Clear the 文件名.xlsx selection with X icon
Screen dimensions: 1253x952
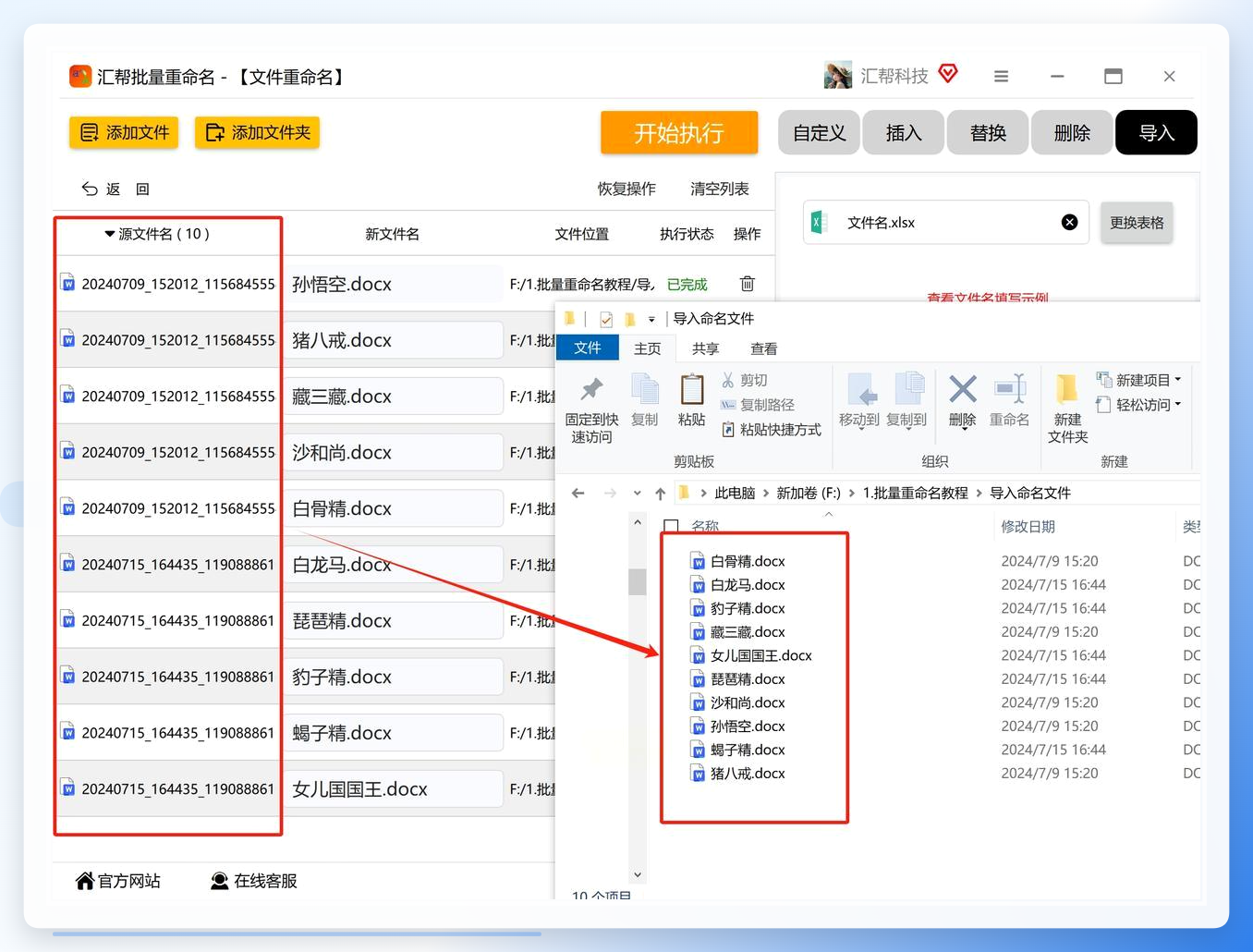point(1069,222)
